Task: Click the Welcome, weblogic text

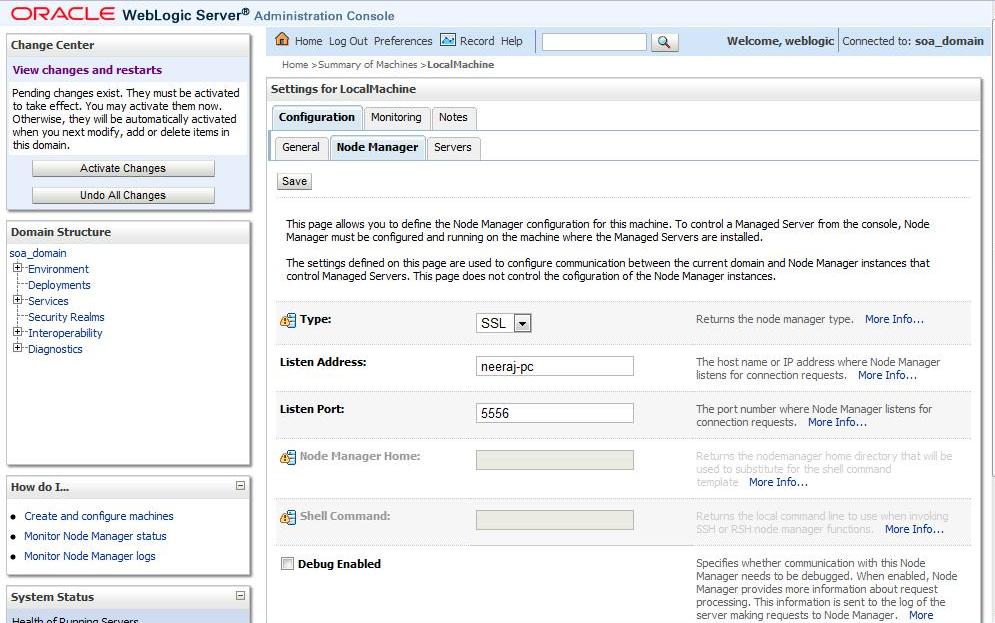Action: (x=780, y=41)
